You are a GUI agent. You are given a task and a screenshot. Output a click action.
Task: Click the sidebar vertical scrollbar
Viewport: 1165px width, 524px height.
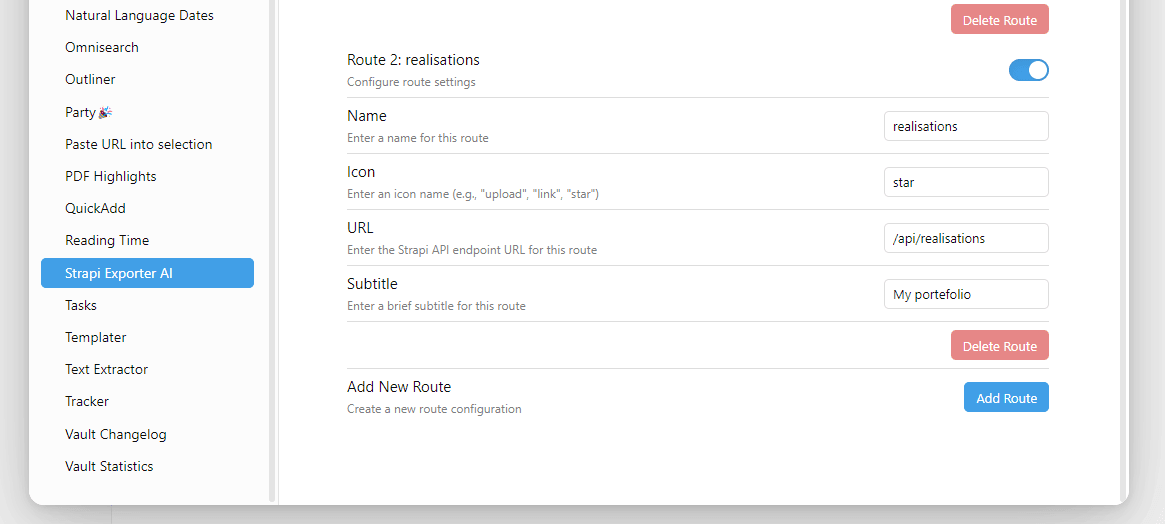272,250
